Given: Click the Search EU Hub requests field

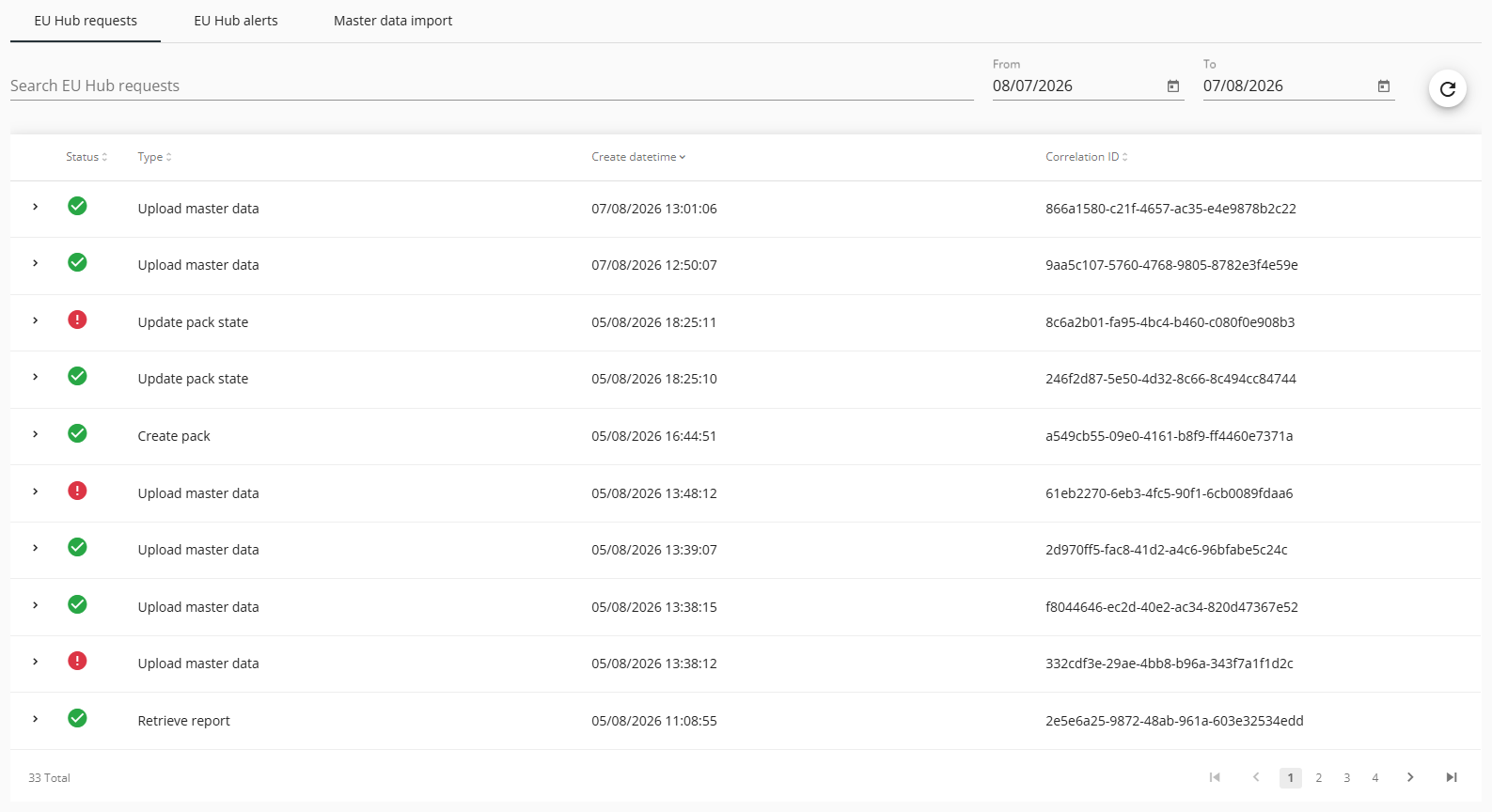Looking at the screenshot, I should tap(492, 86).
